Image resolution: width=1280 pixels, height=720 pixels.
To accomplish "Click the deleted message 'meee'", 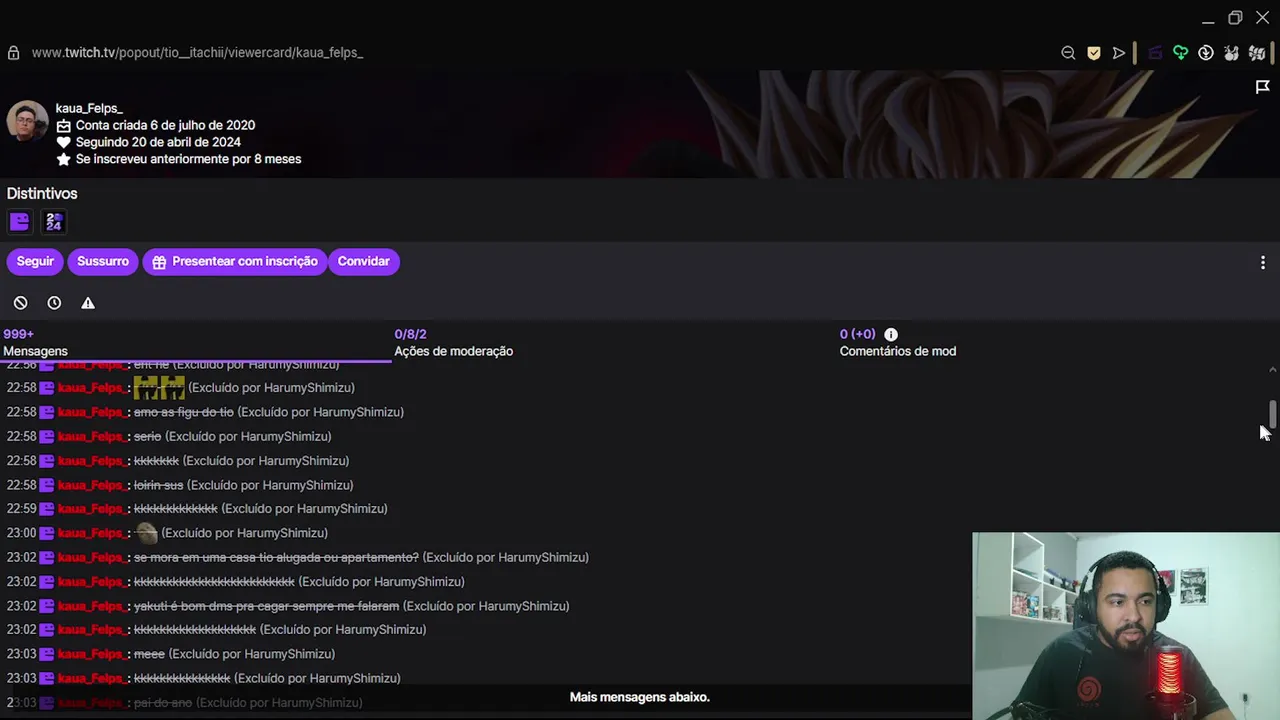I will (x=149, y=654).
